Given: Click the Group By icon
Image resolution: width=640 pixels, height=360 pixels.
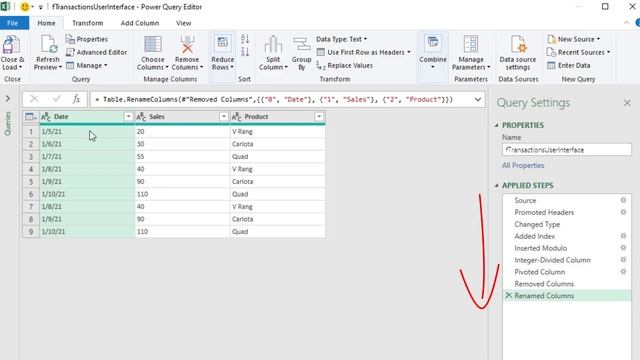Looking at the screenshot, I should coord(302,44).
